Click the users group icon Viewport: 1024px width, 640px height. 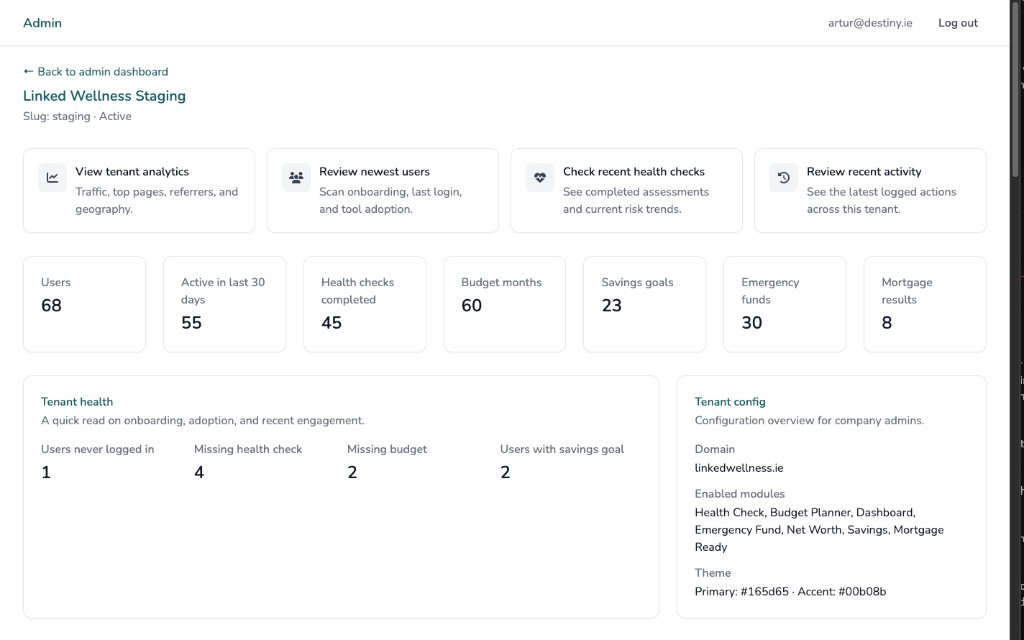[x=296, y=178]
